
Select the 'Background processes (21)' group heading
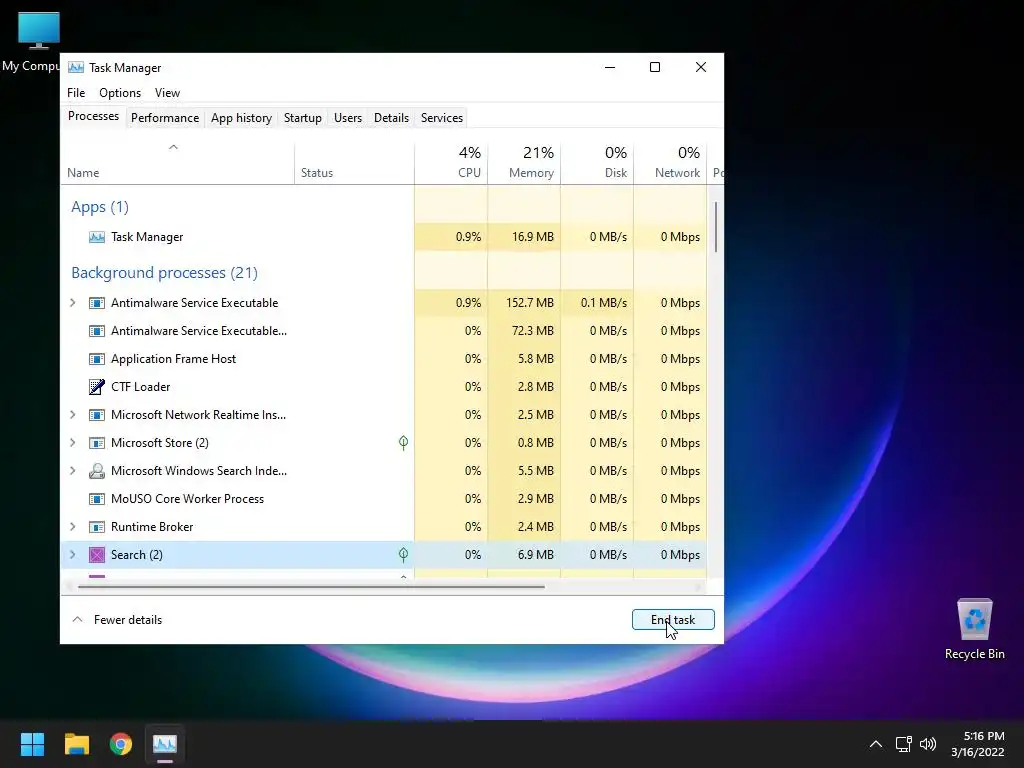coord(165,273)
